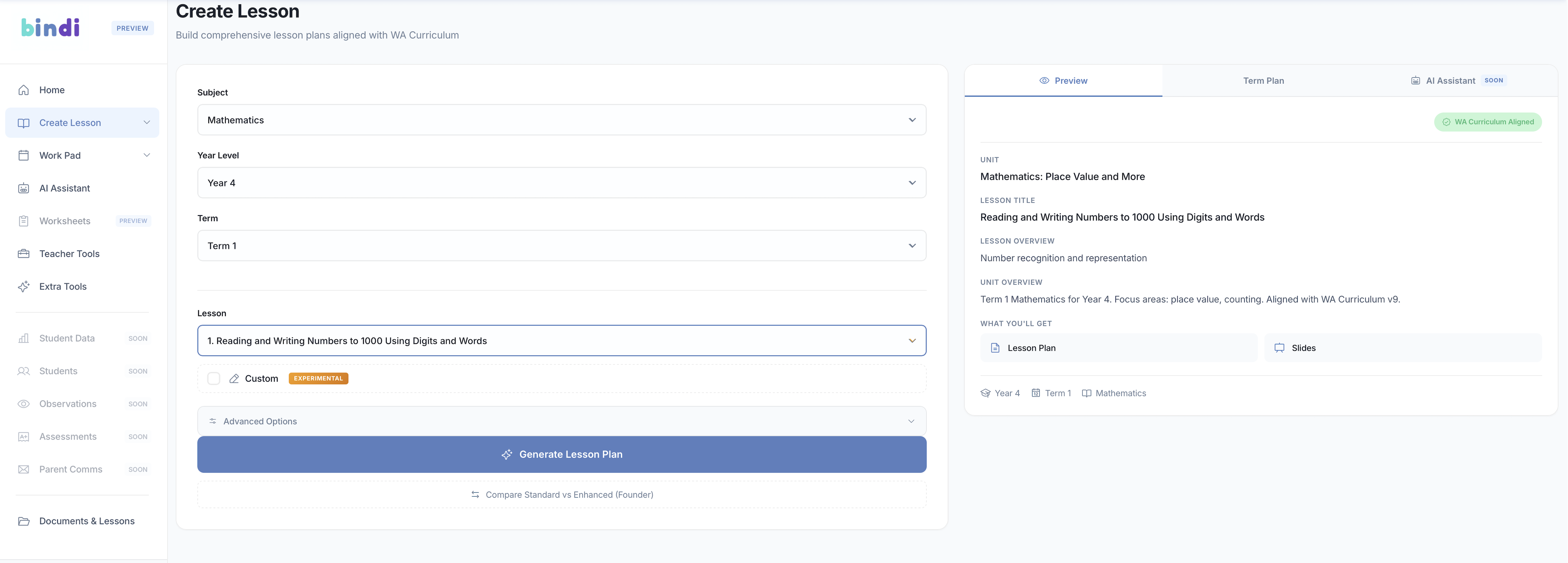1568x563 pixels.
Task: Open the Lesson selection dropdown
Action: pyautogui.click(x=561, y=340)
